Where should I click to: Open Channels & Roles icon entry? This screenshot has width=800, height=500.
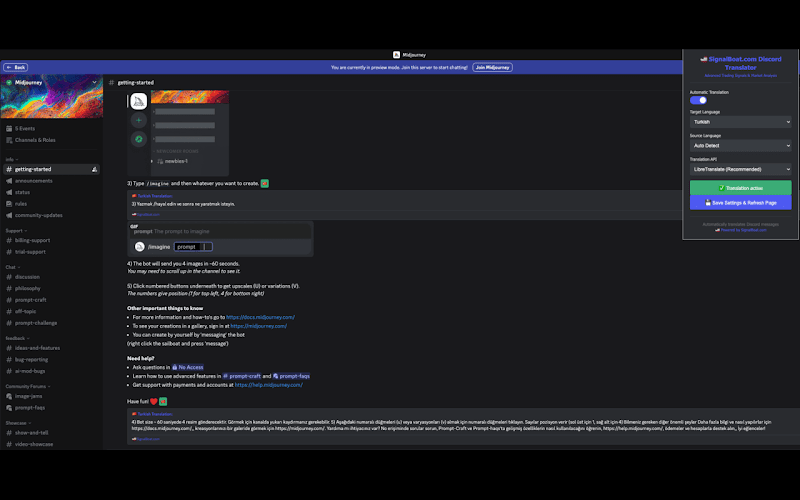[x=9, y=140]
